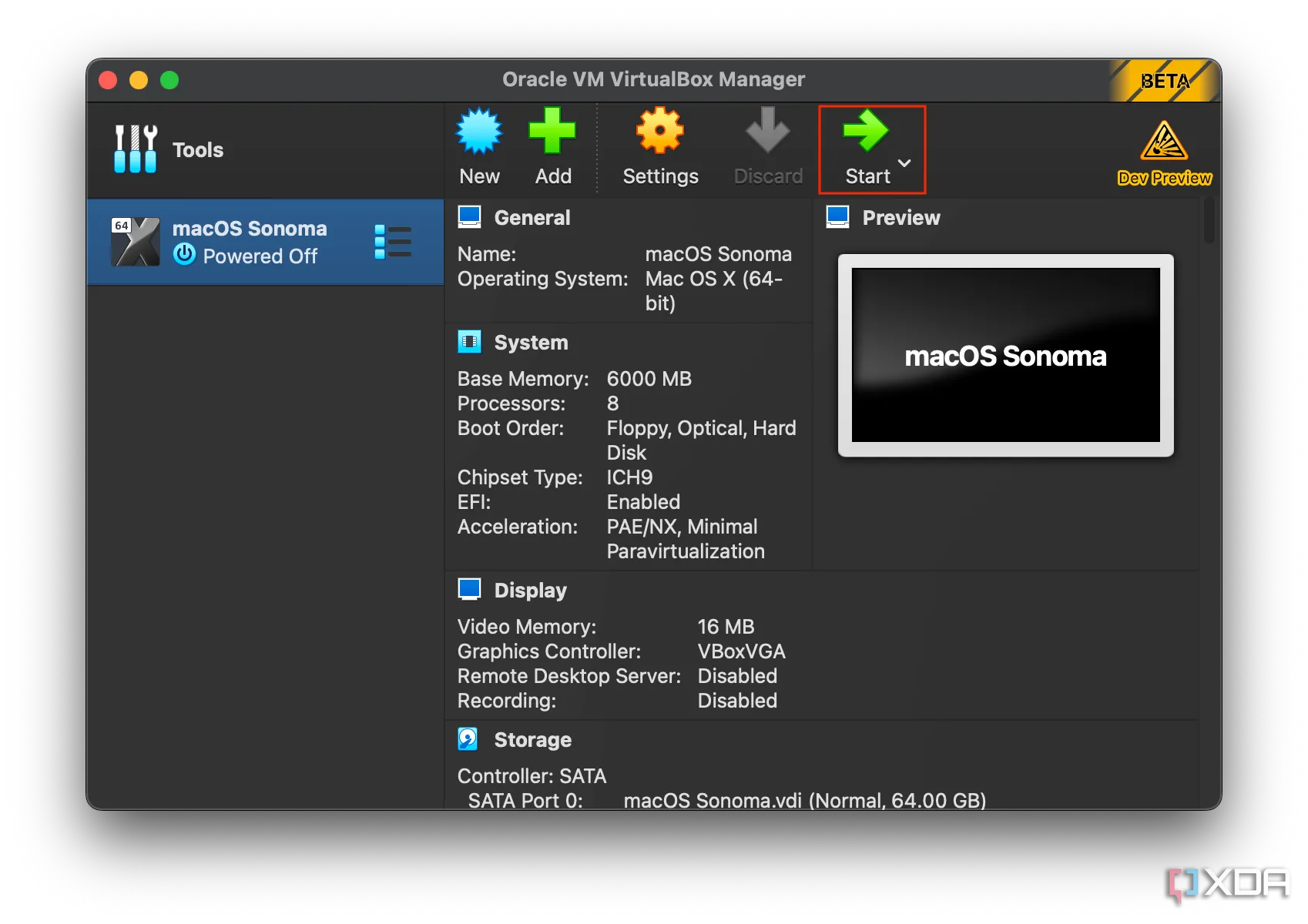The image size is (1308, 924).
Task: Click the macOS Sonoma preview thumbnail
Action: pyautogui.click(x=1005, y=355)
